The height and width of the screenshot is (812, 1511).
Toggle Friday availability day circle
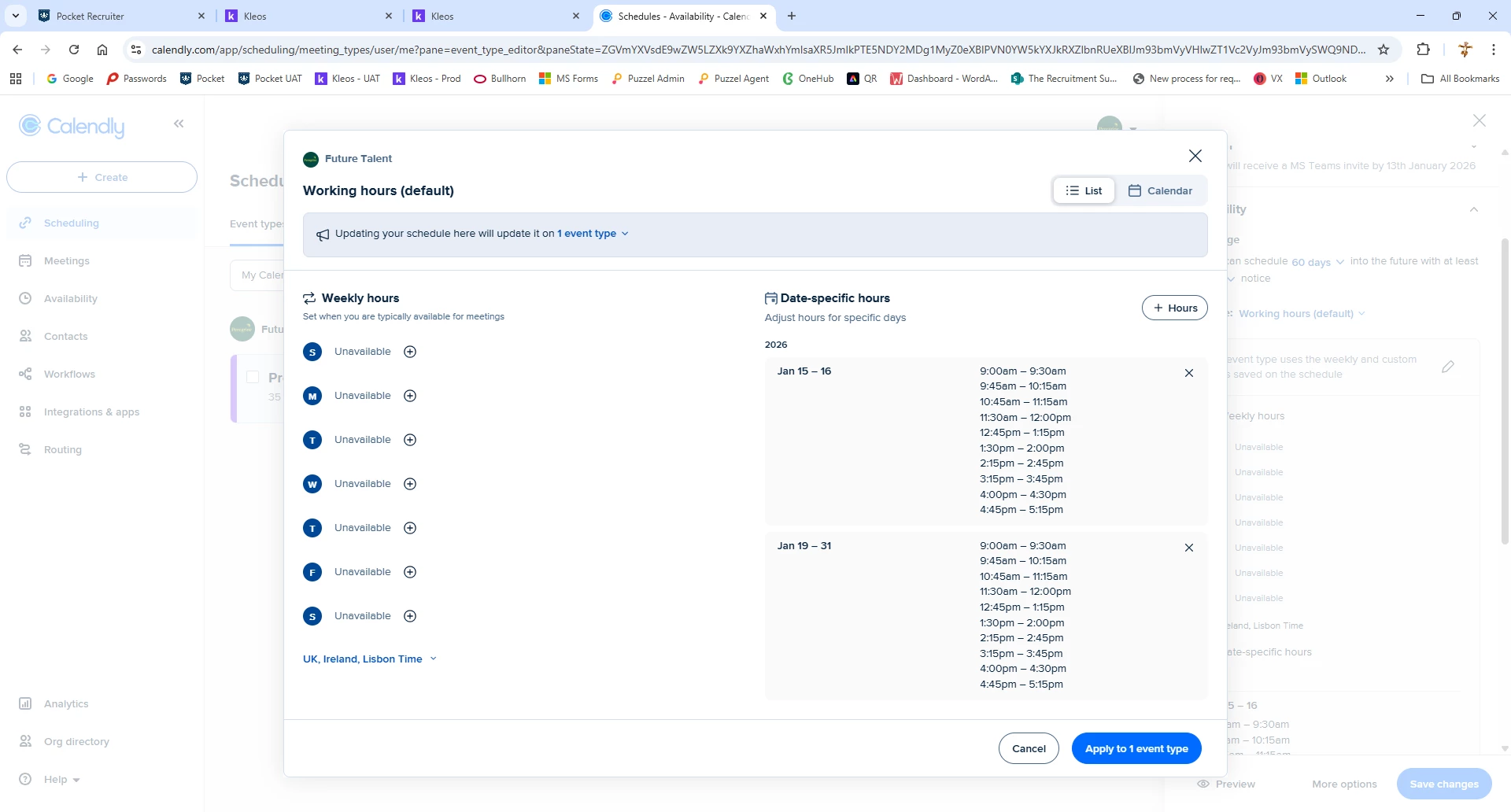click(312, 572)
